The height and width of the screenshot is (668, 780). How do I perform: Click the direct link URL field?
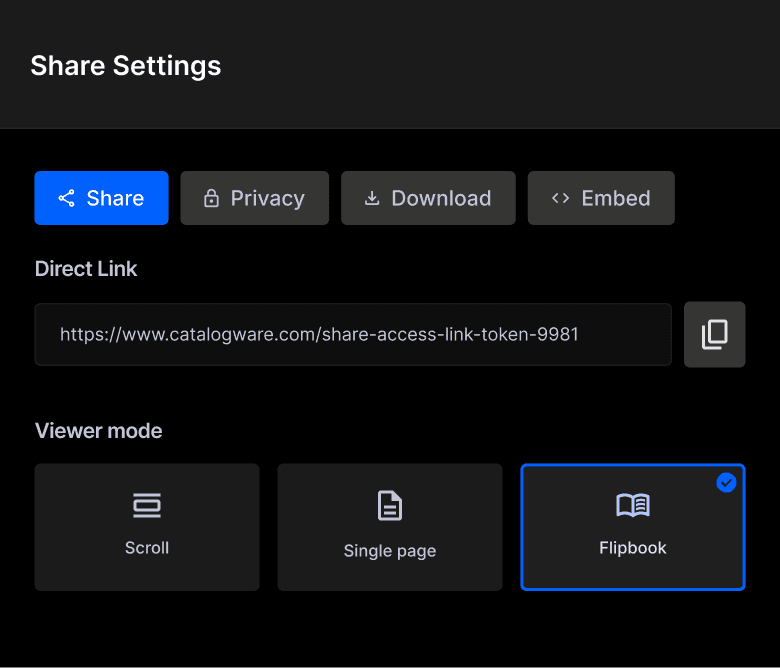click(353, 334)
